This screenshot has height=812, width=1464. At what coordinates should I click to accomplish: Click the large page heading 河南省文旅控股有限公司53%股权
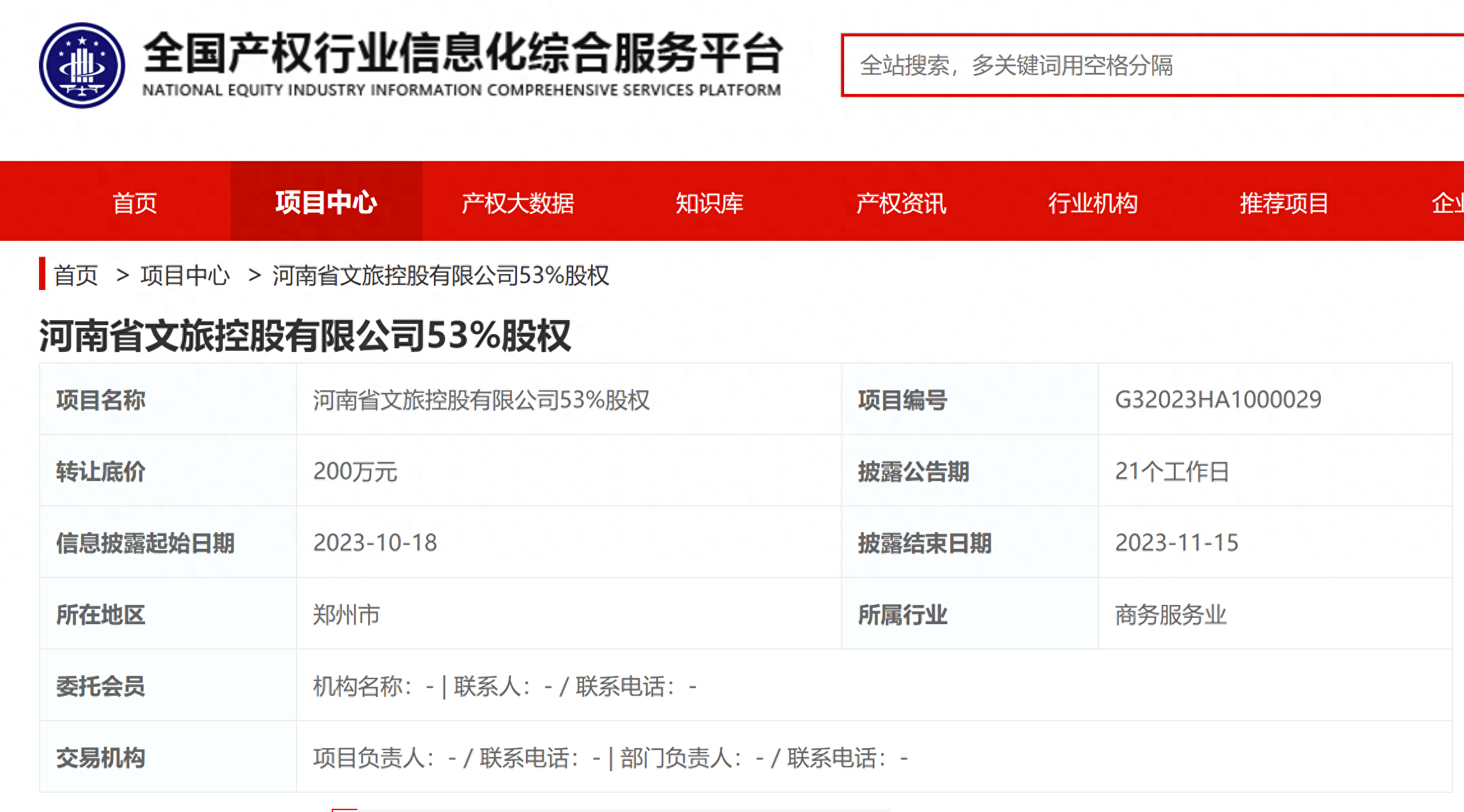(x=305, y=335)
